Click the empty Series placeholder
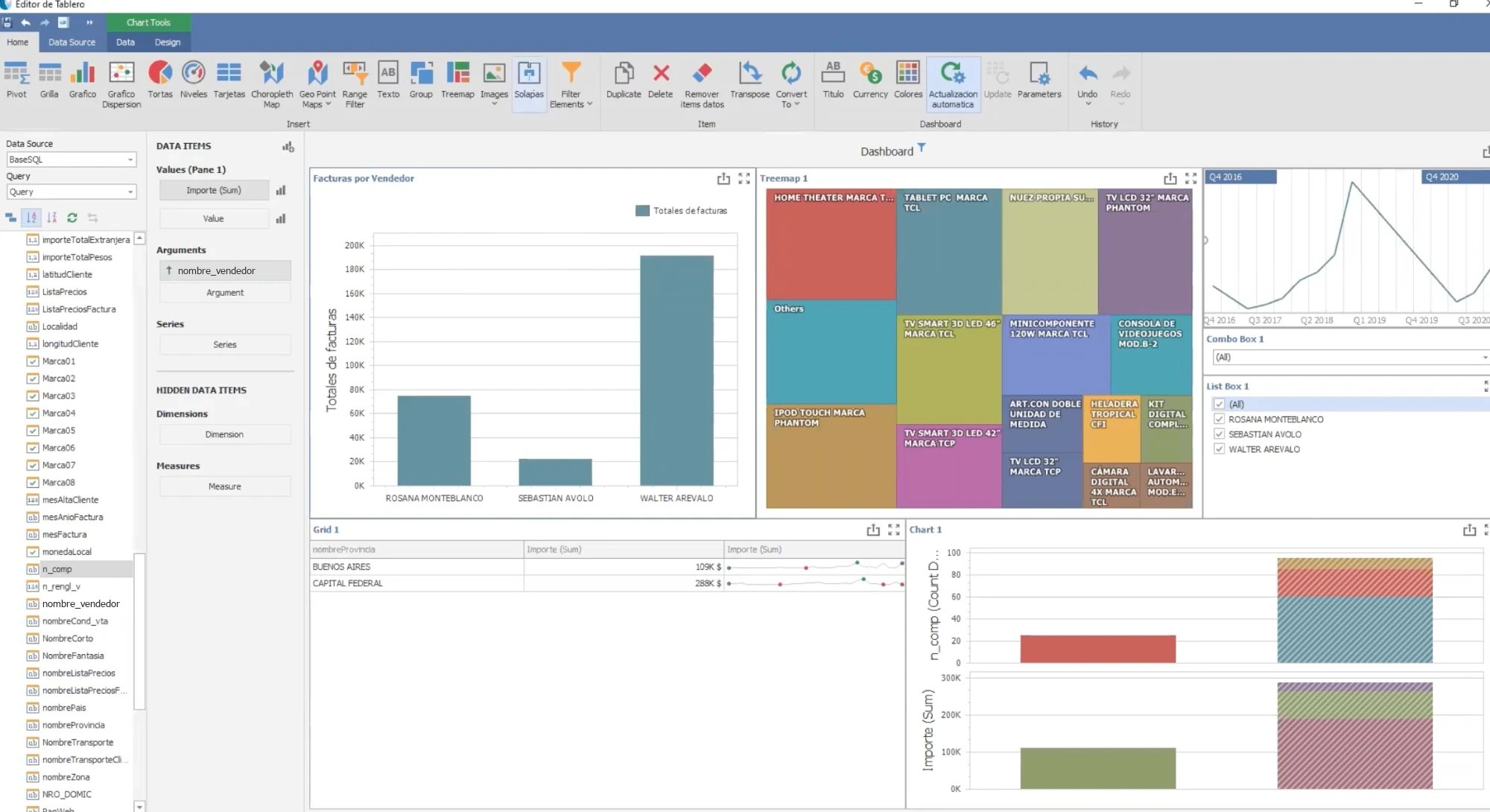 (225, 345)
